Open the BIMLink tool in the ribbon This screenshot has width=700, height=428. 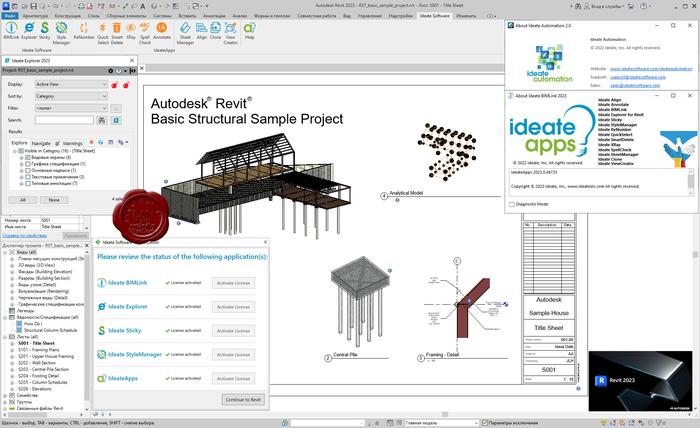(x=11, y=35)
